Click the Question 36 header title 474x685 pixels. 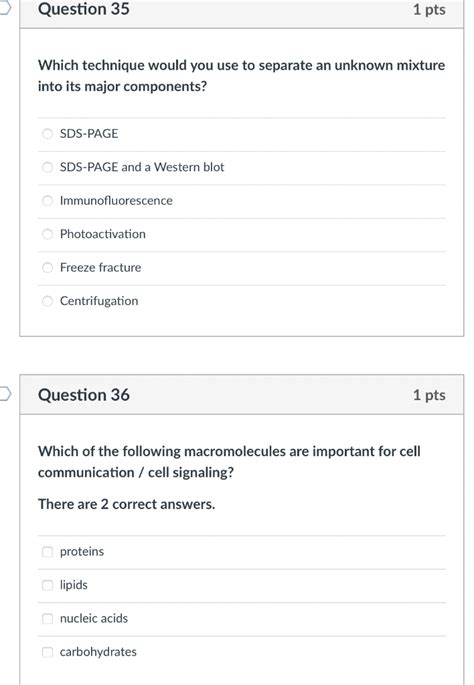[84, 395]
